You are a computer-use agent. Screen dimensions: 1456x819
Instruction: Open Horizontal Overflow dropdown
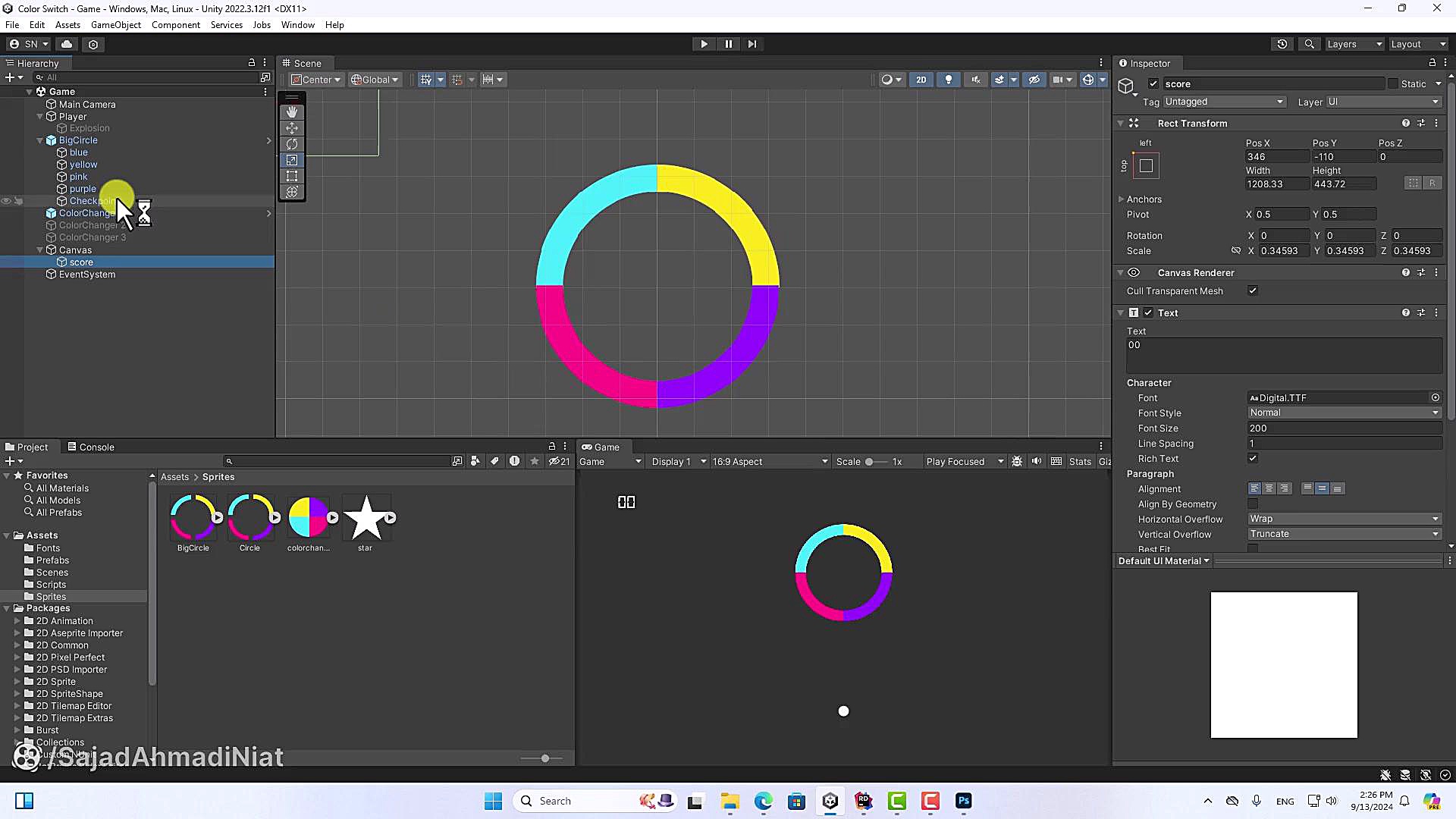(1345, 519)
